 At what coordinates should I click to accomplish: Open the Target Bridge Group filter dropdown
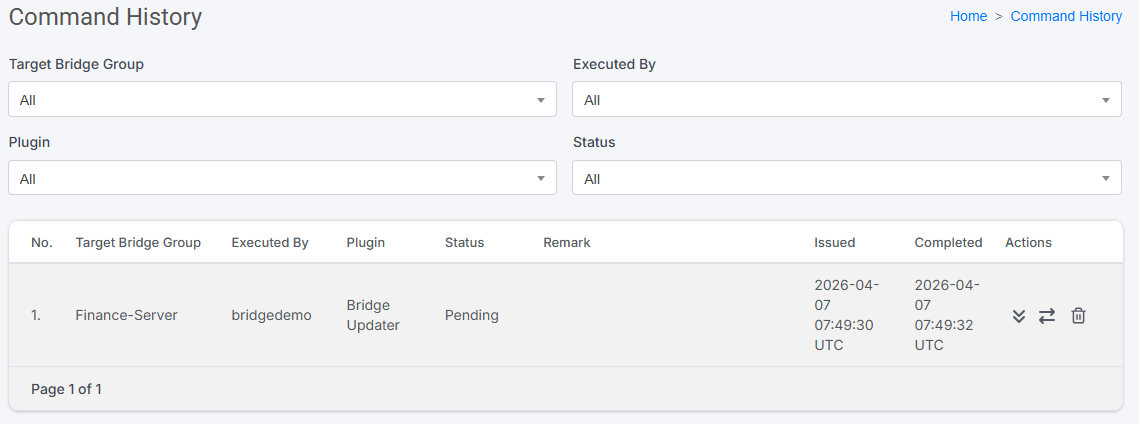[x=282, y=100]
